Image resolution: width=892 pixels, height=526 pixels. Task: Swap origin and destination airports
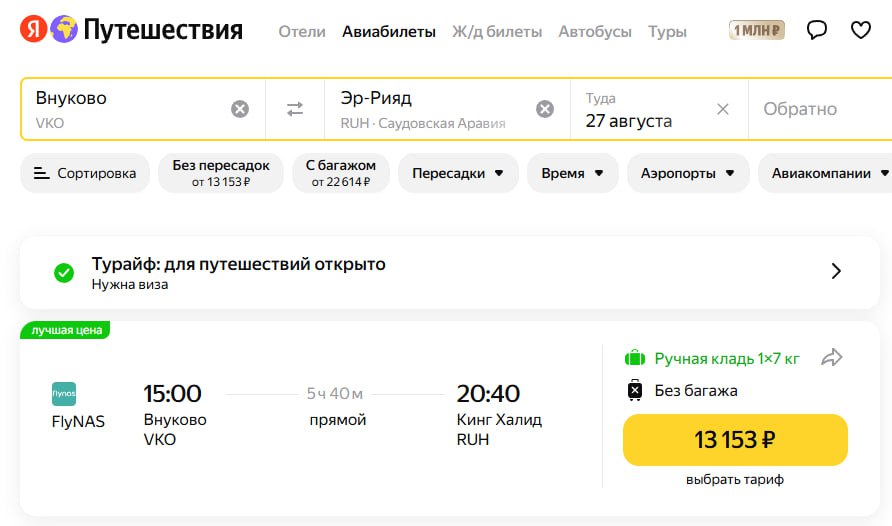(295, 109)
